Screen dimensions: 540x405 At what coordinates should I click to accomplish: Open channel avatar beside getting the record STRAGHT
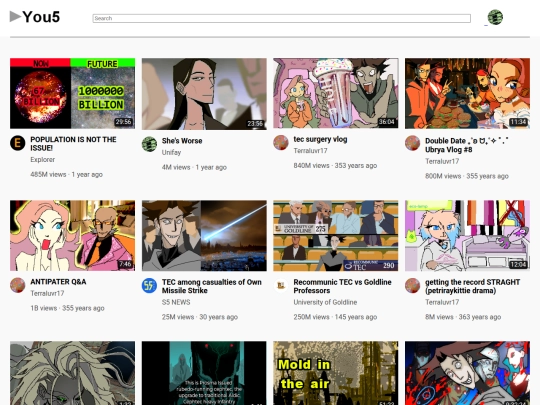(x=412, y=285)
